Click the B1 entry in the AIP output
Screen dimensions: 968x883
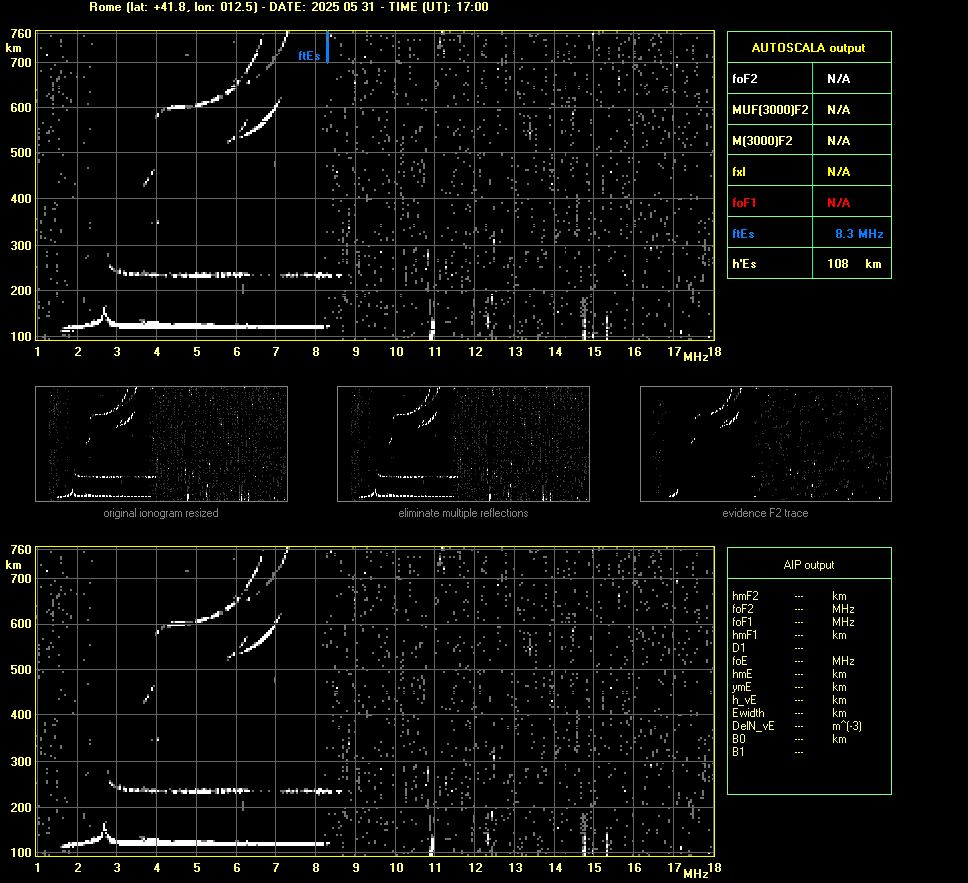coord(738,752)
